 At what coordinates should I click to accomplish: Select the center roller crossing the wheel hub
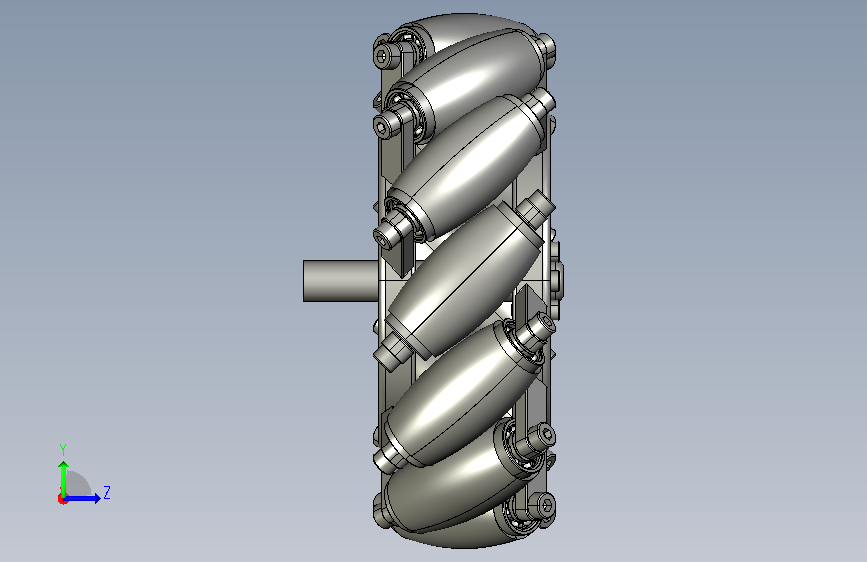pos(464,280)
